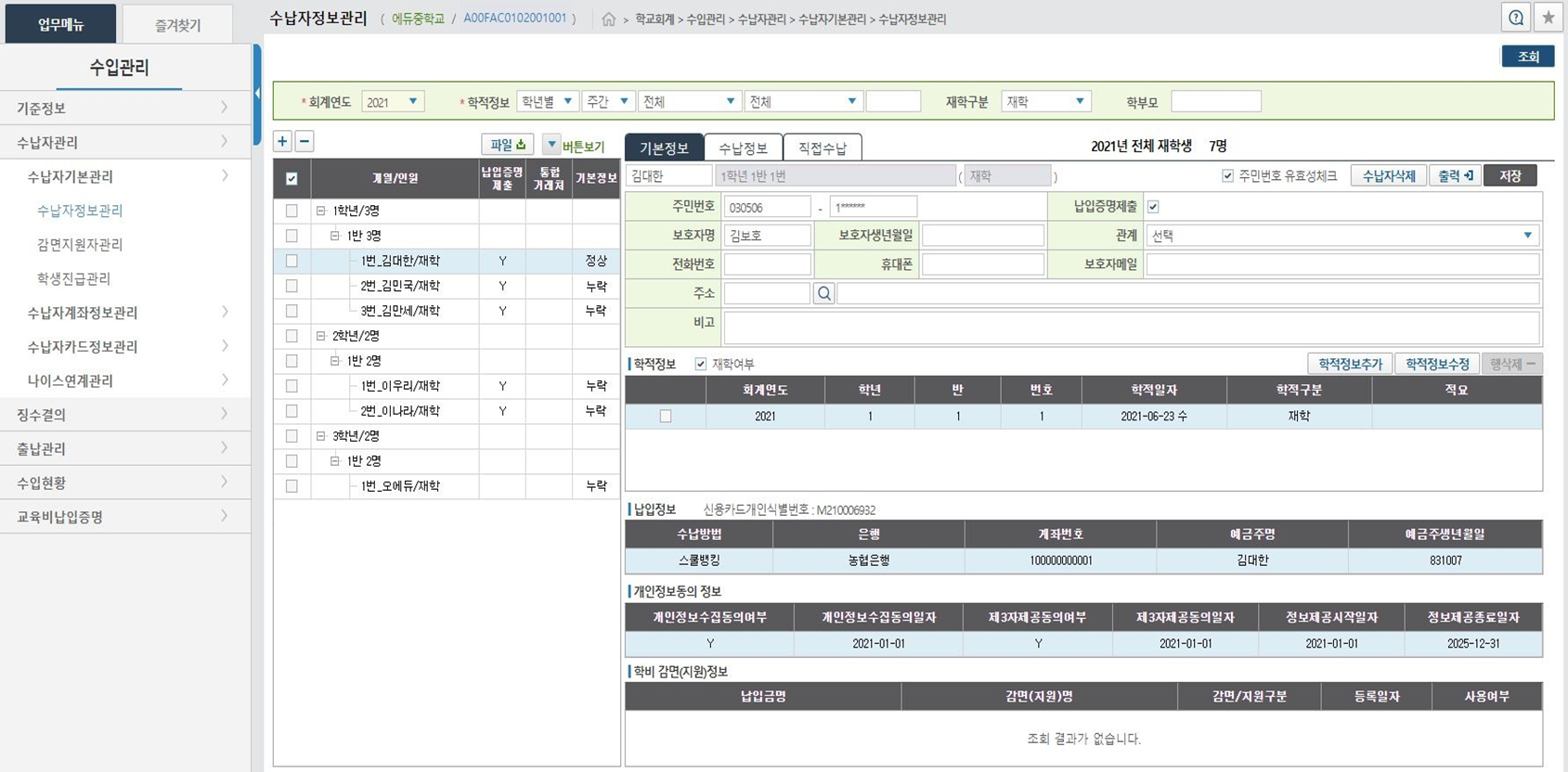Viewport: 1568px width, 772px height.
Task: Open 수납자계좌정보관리 menu item
Action: (83, 313)
